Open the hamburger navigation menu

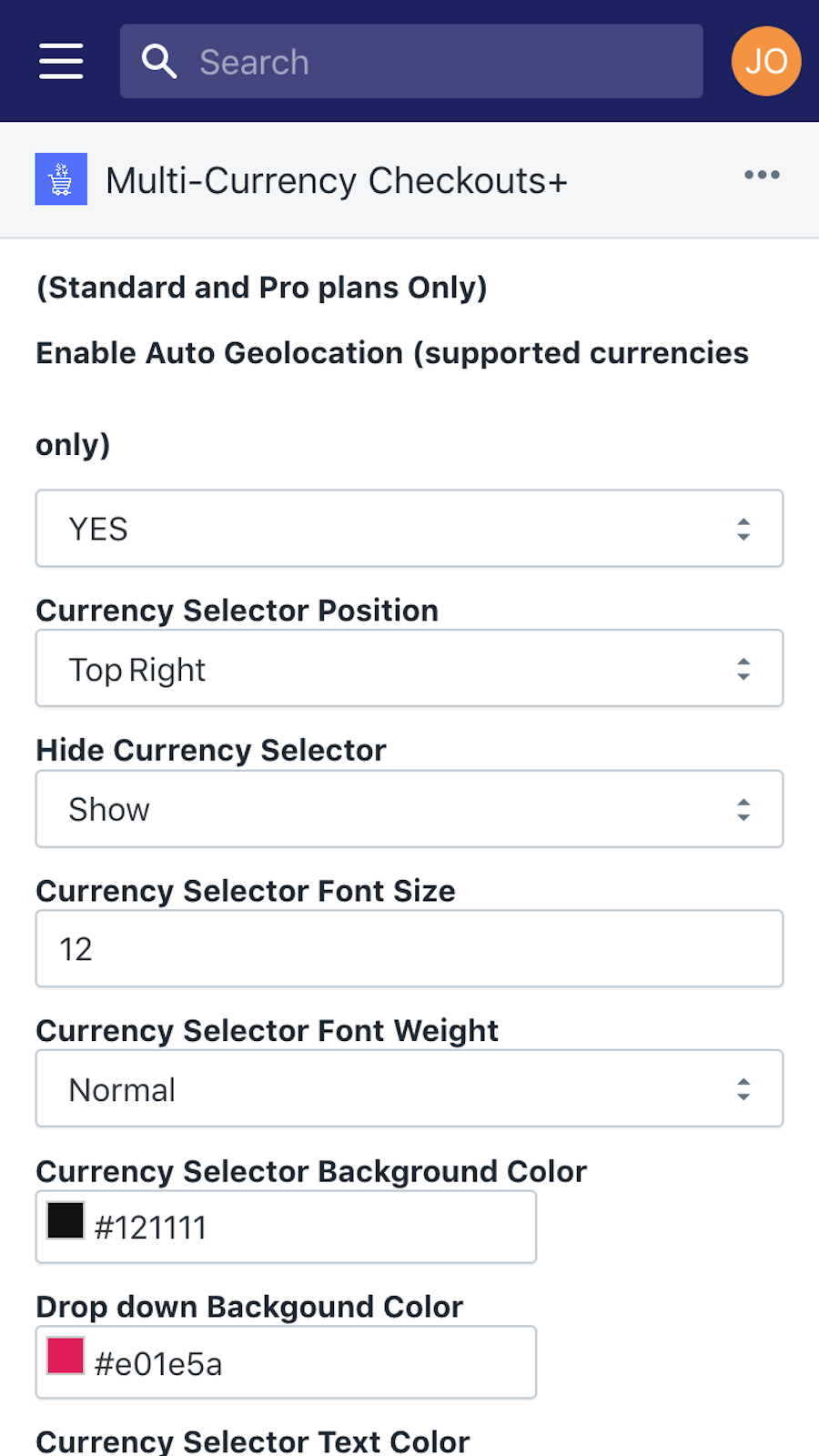[61, 61]
